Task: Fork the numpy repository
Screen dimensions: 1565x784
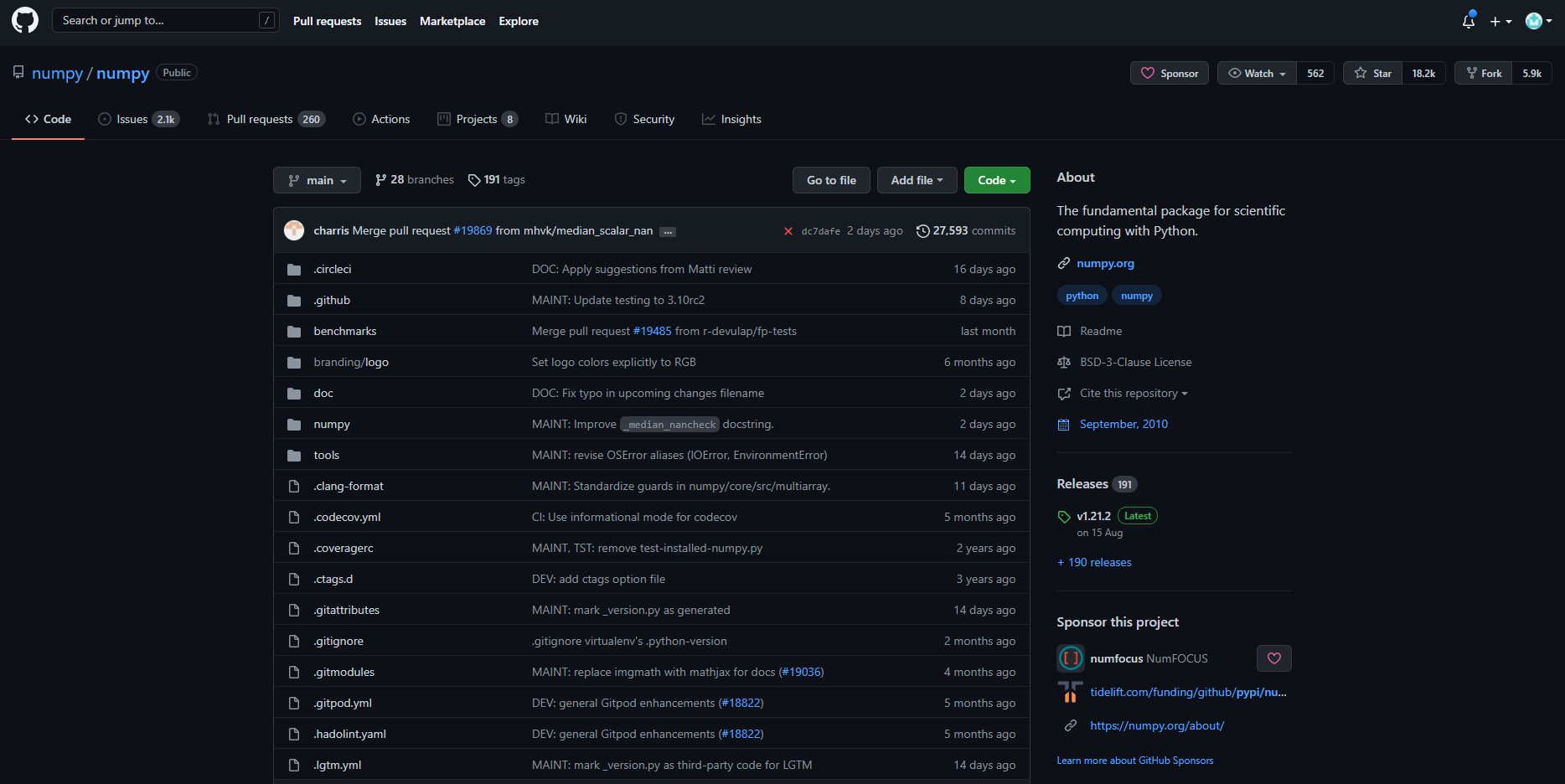Action: (x=1484, y=74)
